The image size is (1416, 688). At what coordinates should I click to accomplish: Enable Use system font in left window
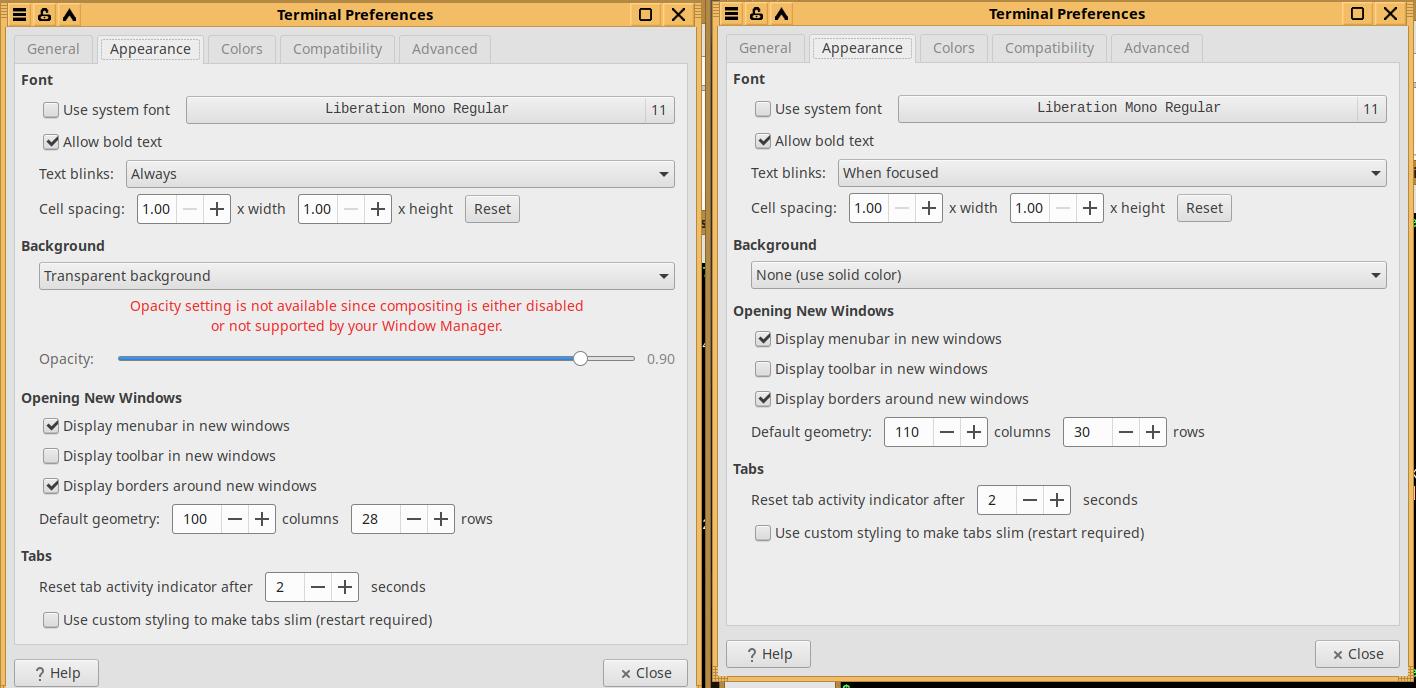(51, 110)
